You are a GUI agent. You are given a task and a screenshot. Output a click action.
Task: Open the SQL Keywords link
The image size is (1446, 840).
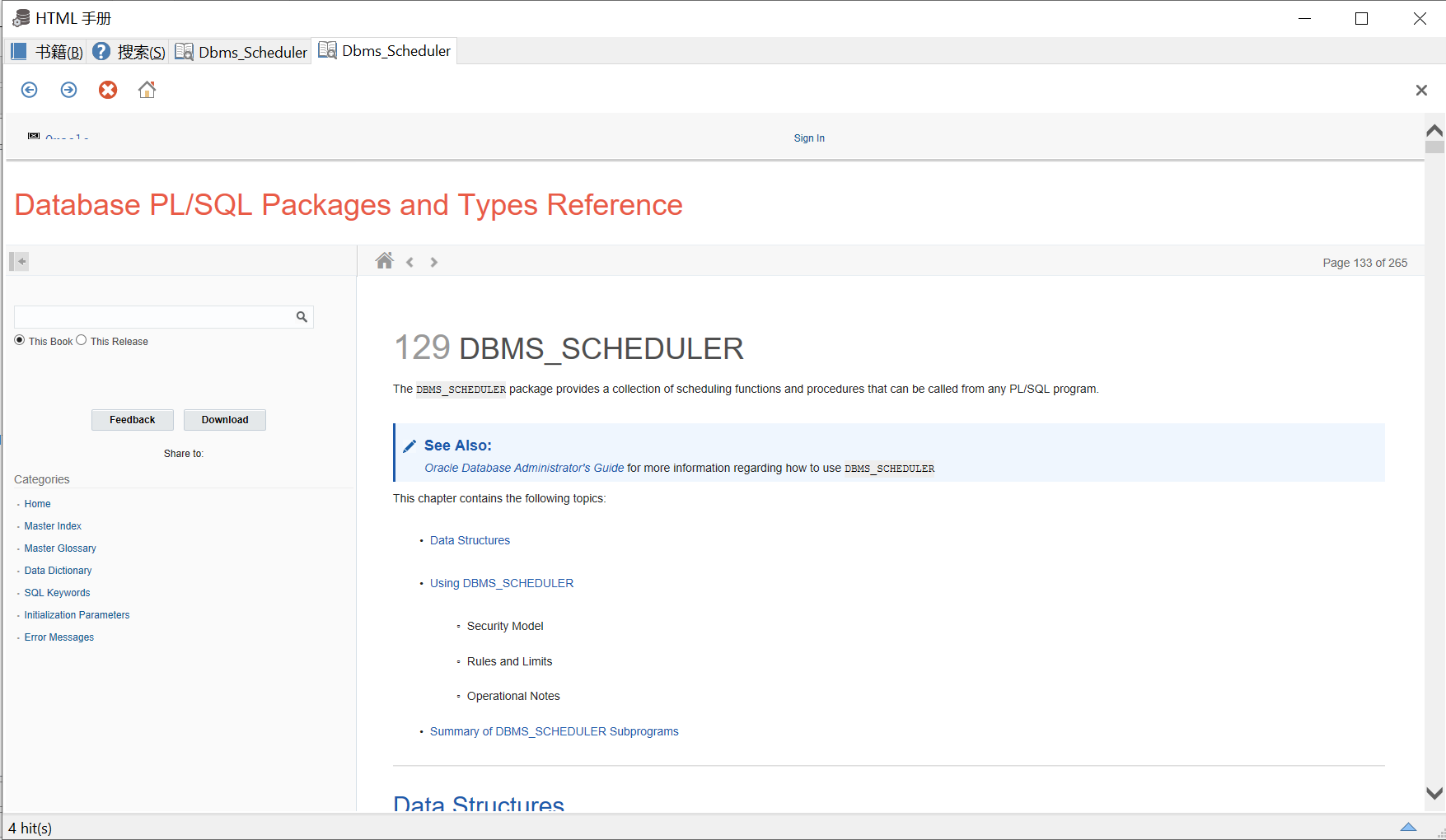coord(57,593)
